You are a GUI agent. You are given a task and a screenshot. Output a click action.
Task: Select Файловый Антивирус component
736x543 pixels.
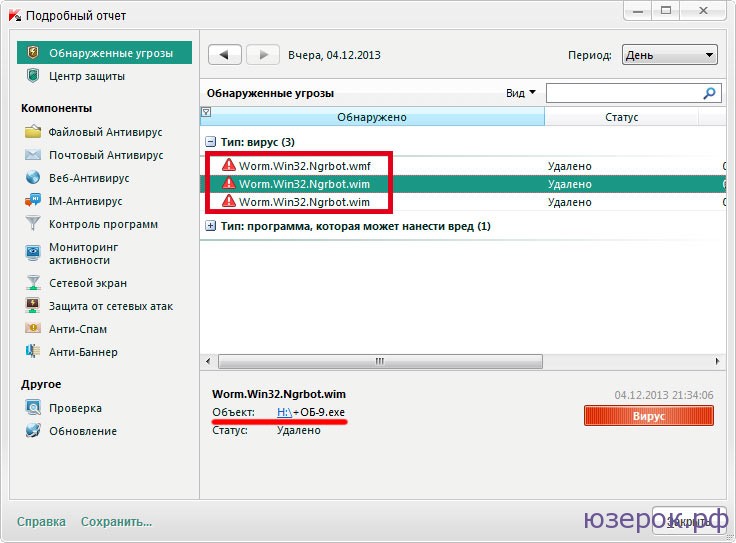(x=106, y=132)
